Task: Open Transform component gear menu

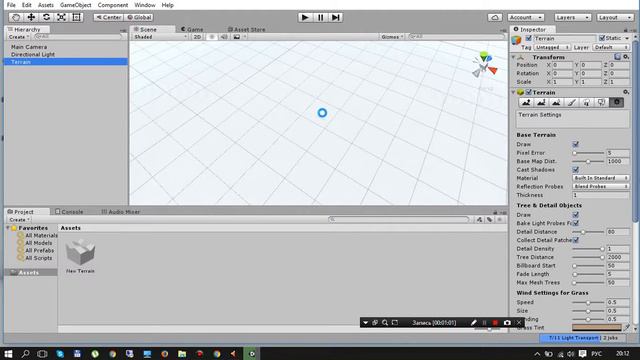Action: [x=626, y=57]
